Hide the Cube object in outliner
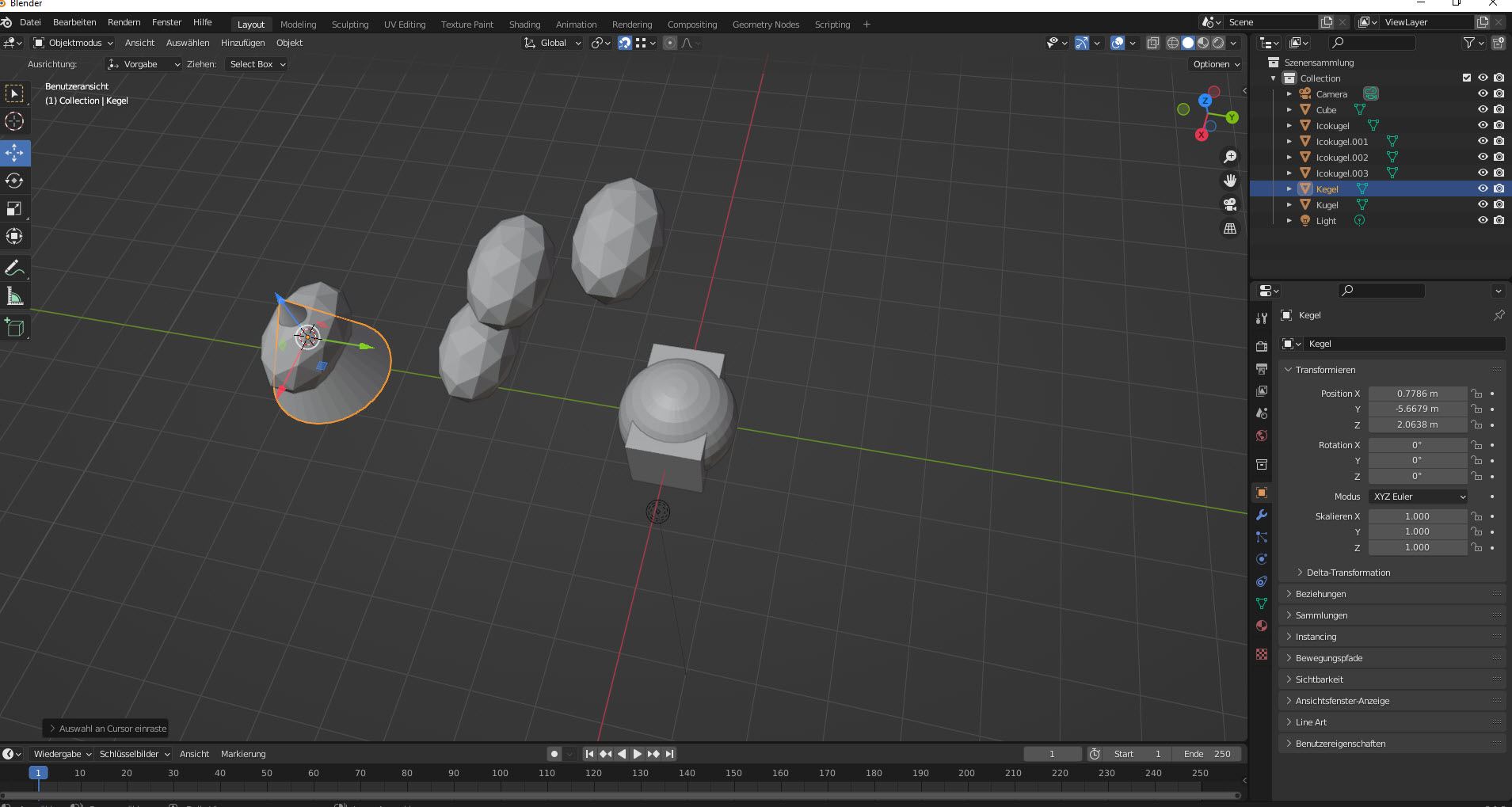1512x807 pixels. [1483, 110]
